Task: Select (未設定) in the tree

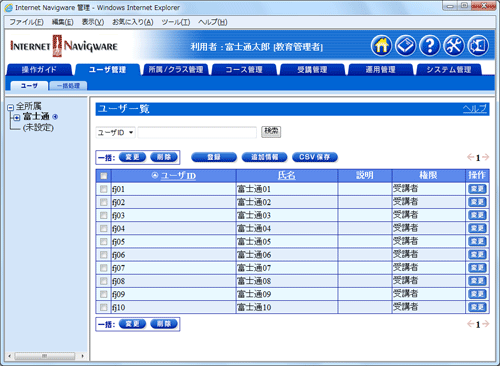Action: click(38, 127)
